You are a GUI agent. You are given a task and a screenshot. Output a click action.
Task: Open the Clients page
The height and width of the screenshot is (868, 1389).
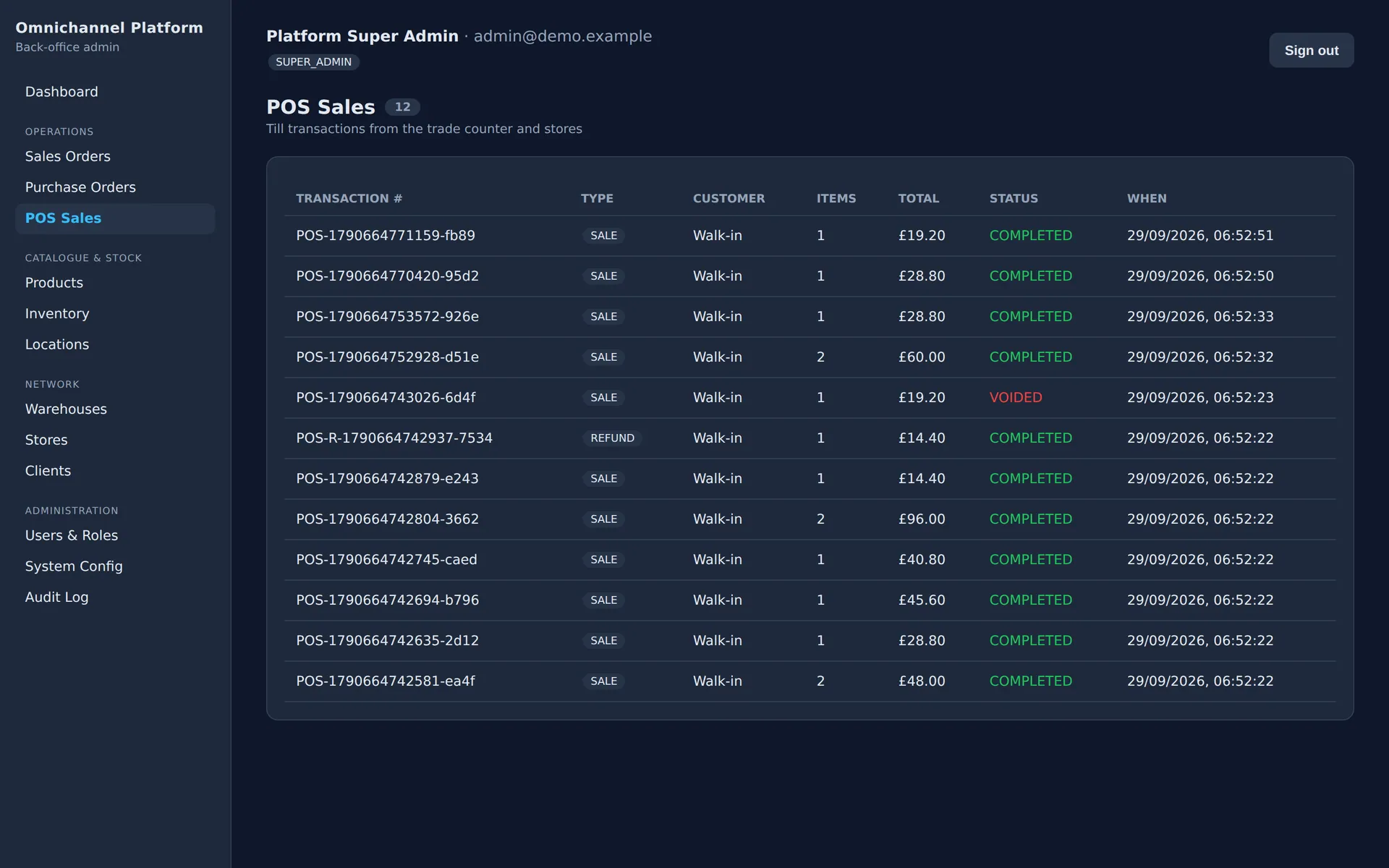coord(115,471)
